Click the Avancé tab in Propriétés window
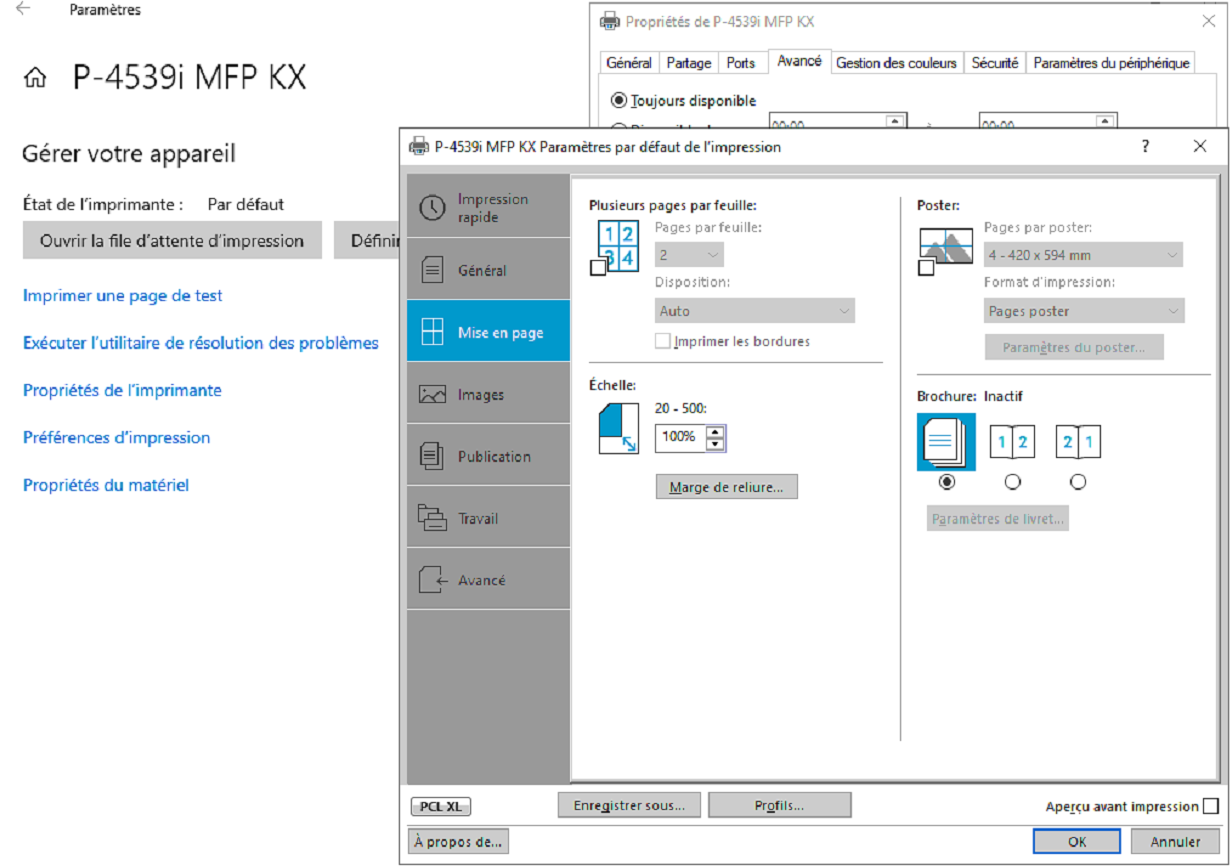This screenshot has width=1232, height=868. point(799,61)
